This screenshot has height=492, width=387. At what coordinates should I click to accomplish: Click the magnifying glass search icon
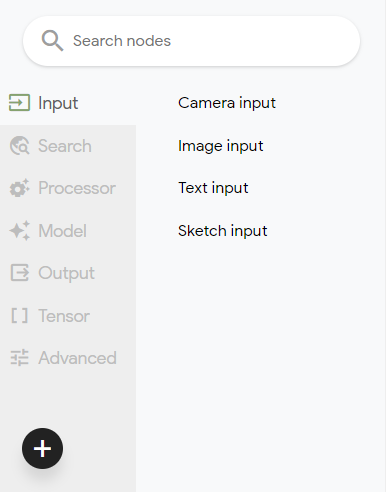pyautogui.click(x=52, y=41)
